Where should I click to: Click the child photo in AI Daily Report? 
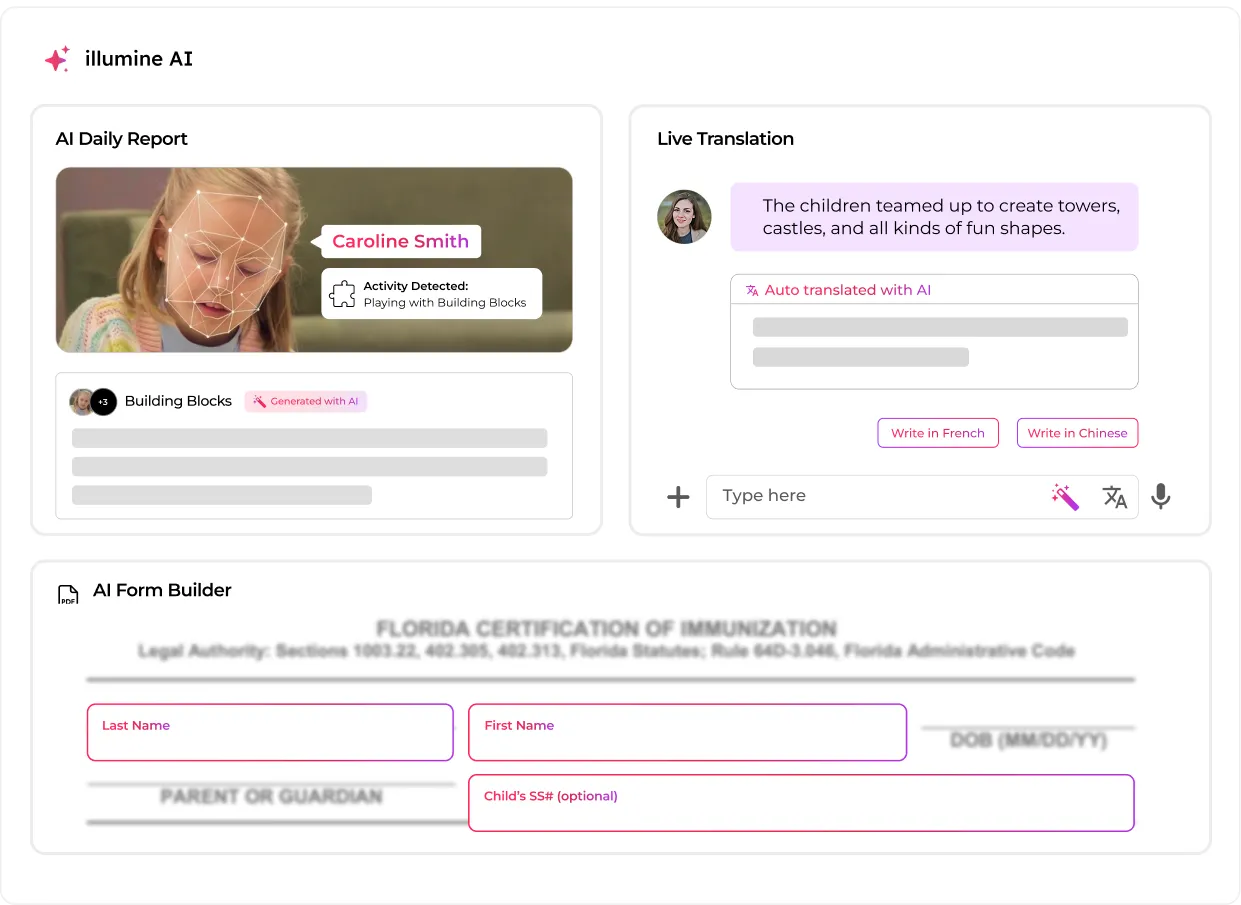314,260
